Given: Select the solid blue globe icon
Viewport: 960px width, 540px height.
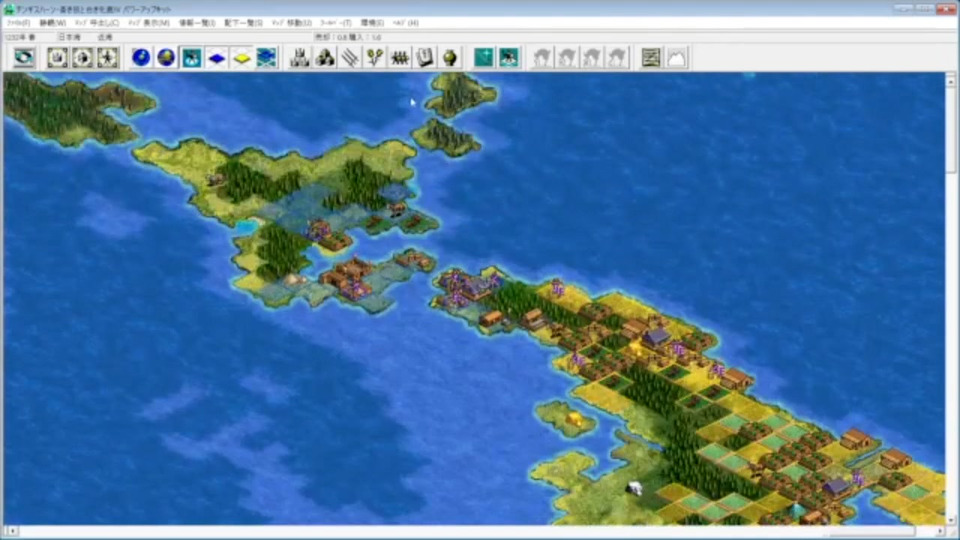Looking at the screenshot, I should (x=141, y=58).
